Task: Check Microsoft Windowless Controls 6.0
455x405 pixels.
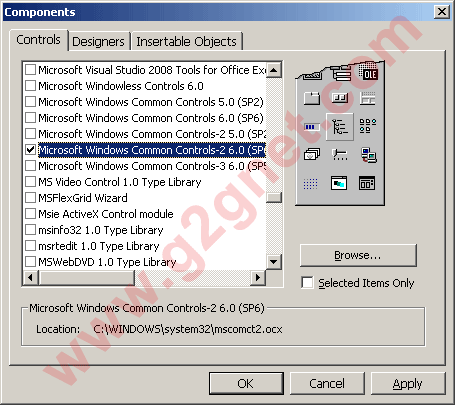Action: point(30,86)
